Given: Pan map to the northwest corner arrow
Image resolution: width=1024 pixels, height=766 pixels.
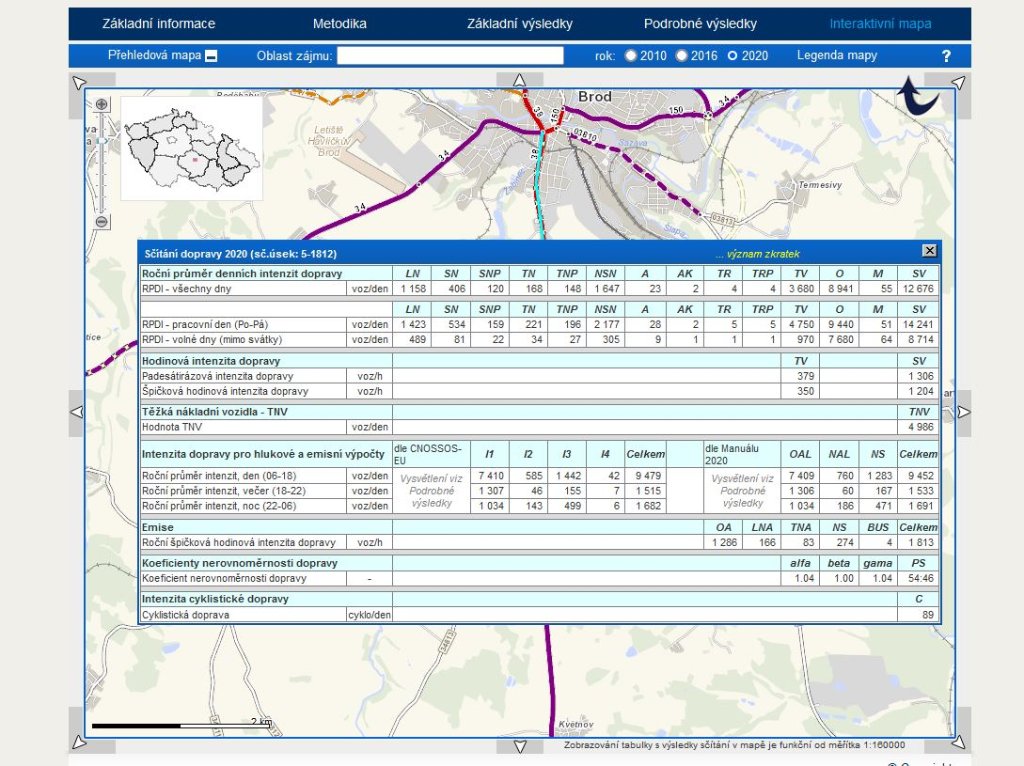Looking at the screenshot, I should pos(80,82).
